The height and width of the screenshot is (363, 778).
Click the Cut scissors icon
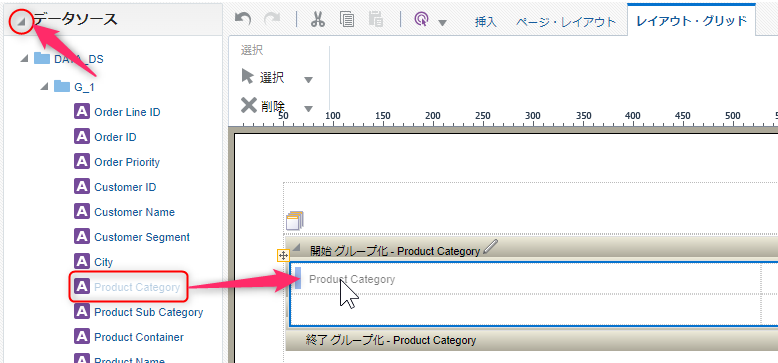click(x=318, y=19)
